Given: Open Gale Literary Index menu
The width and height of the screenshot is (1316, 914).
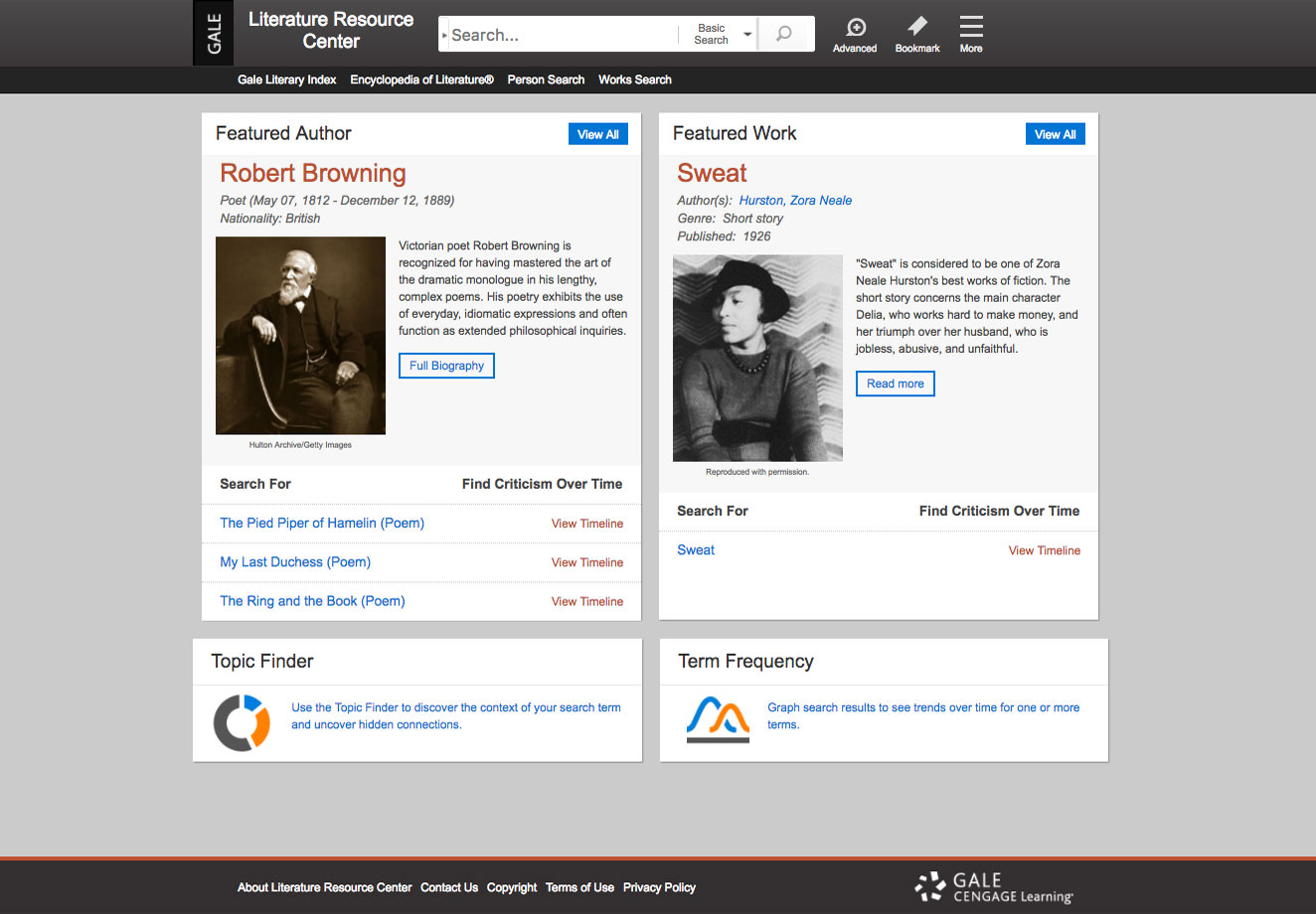Looking at the screenshot, I should pyautogui.click(x=286, y=79).
